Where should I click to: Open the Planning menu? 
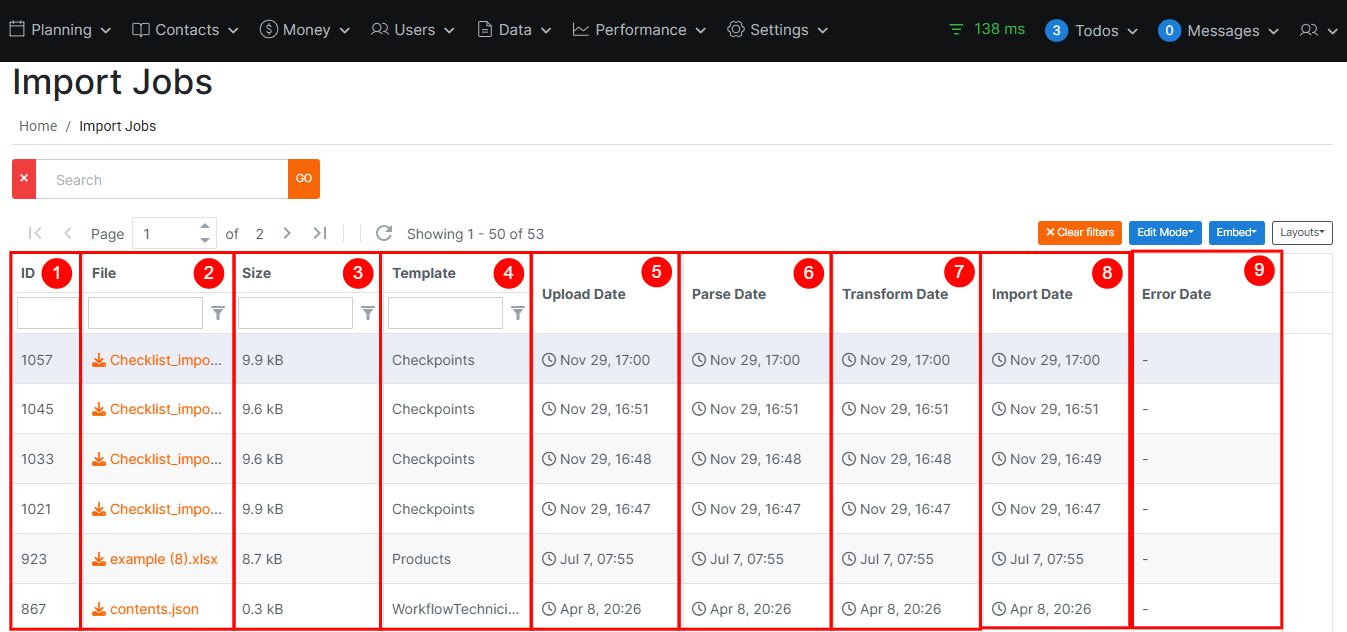(61, 30)
